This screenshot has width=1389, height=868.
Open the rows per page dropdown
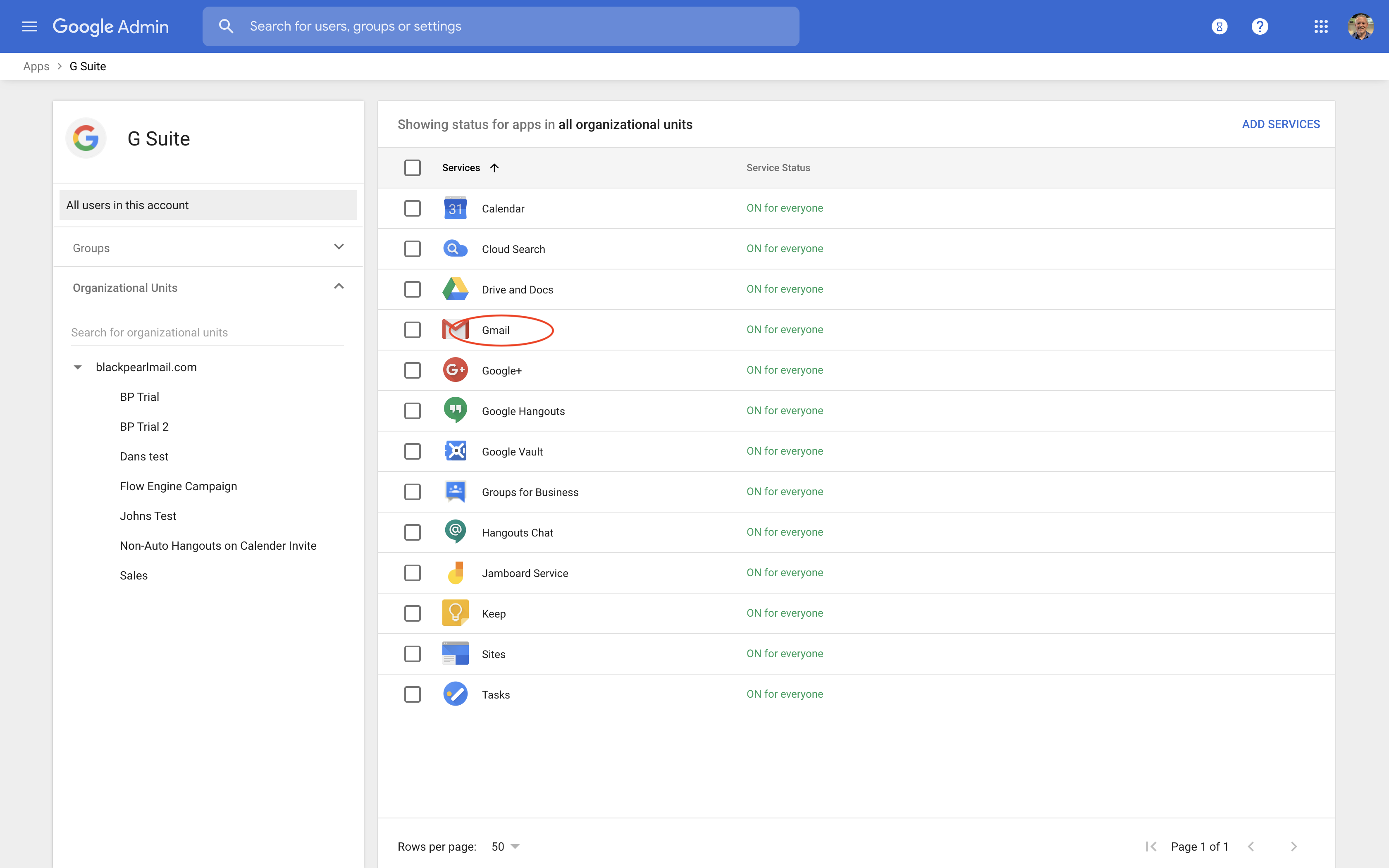[x=506, y=846]
